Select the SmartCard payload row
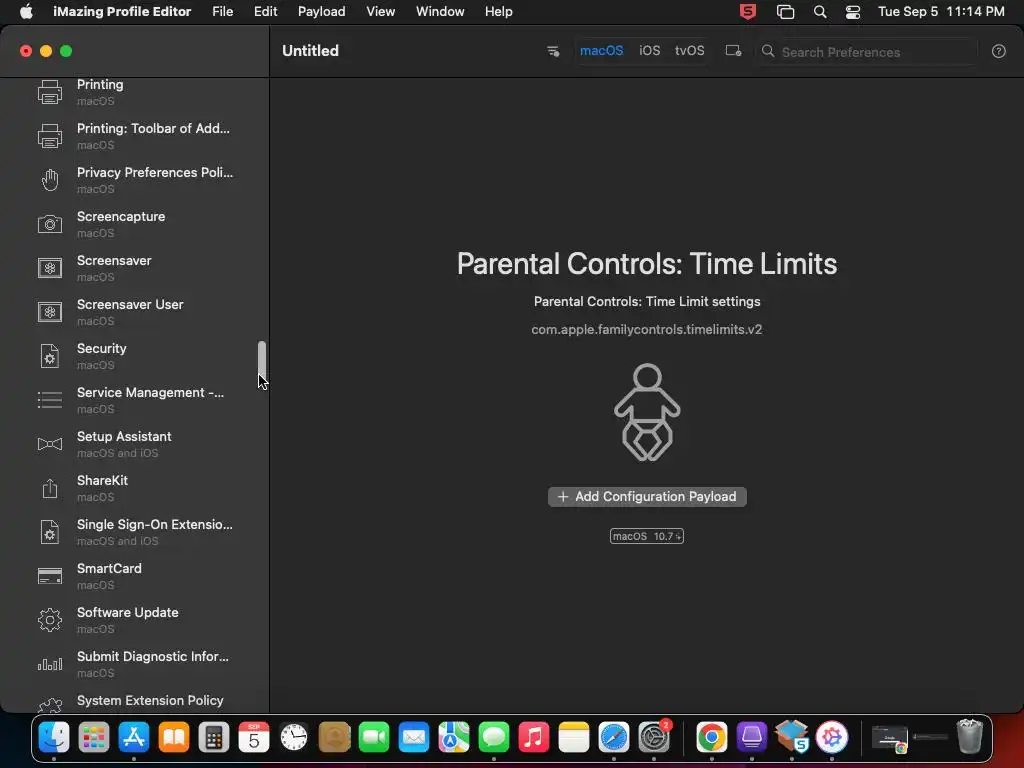1024x768 pixels. coord(135,576)
